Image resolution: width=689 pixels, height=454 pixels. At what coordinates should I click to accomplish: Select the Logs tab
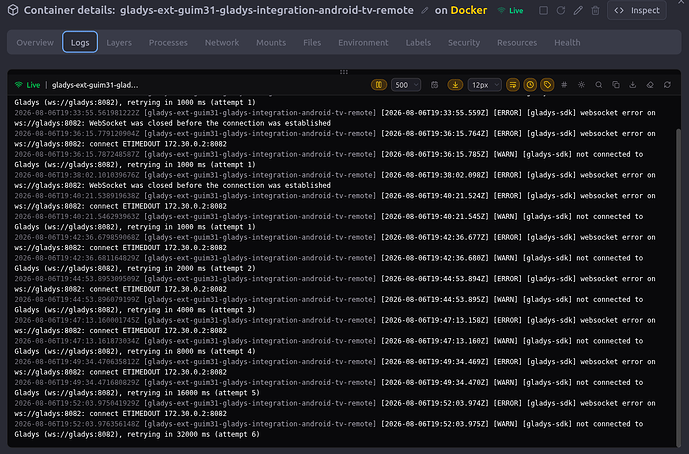click(80, 42)
